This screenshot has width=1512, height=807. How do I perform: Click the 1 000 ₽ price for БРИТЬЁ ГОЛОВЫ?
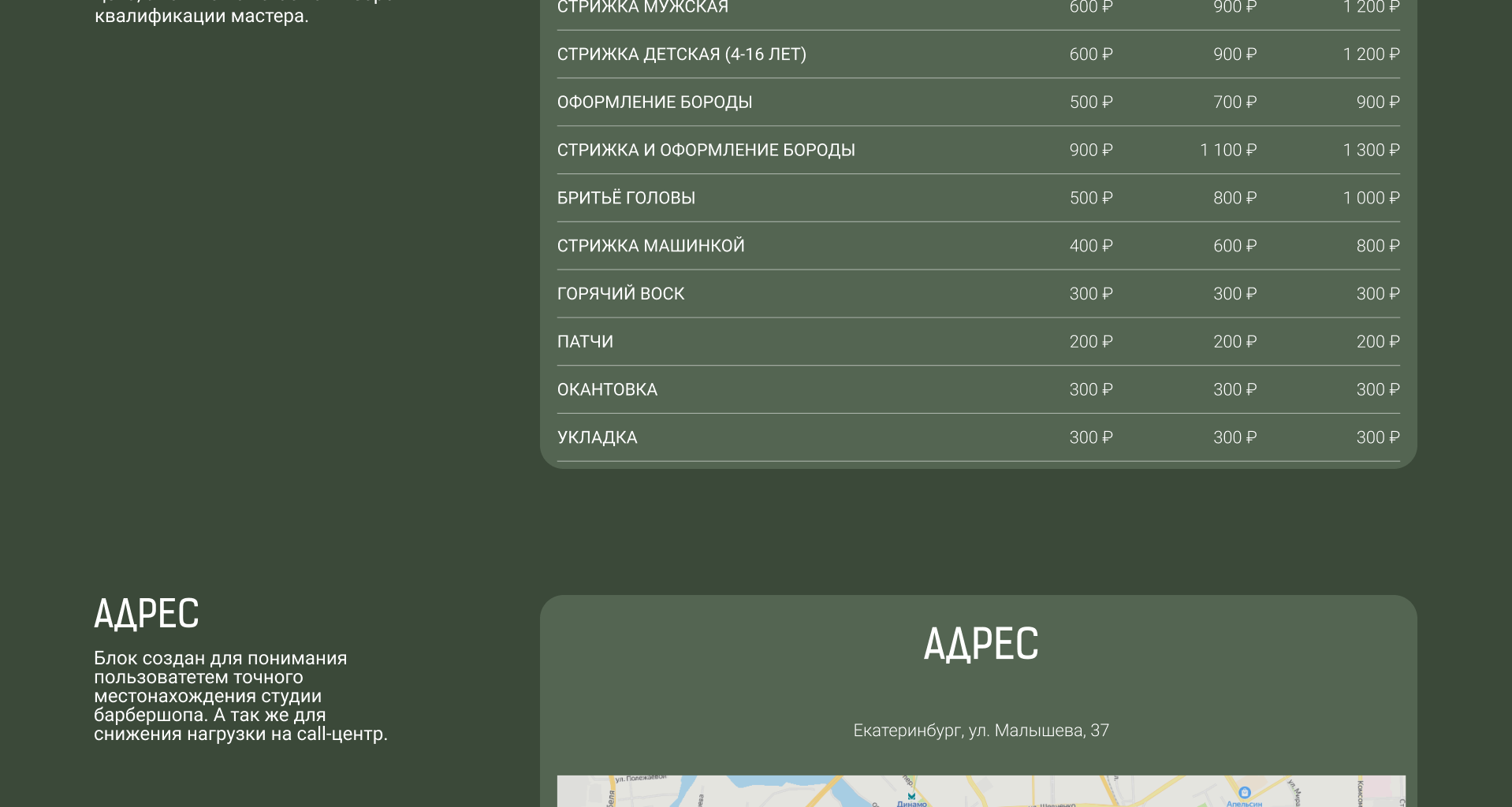click(1371, 199)
